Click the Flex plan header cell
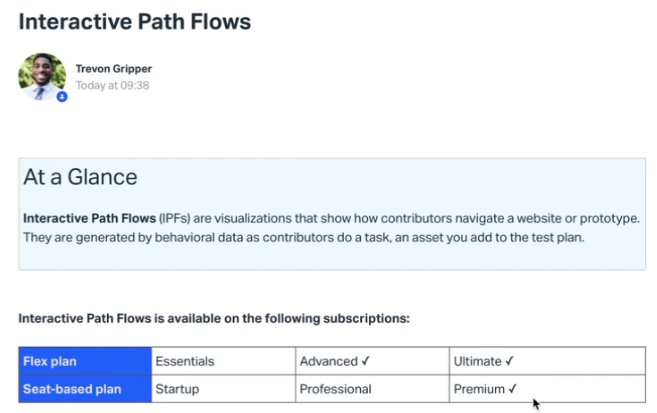 pos(85,361)
